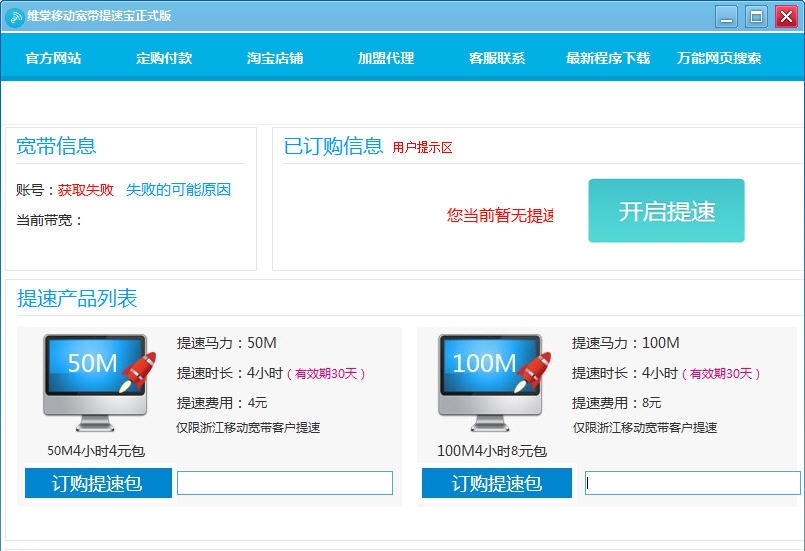Screen dimensions: 805x551
Task: Click the 提速产品列表 heading
Action: (x=77, y=298)
